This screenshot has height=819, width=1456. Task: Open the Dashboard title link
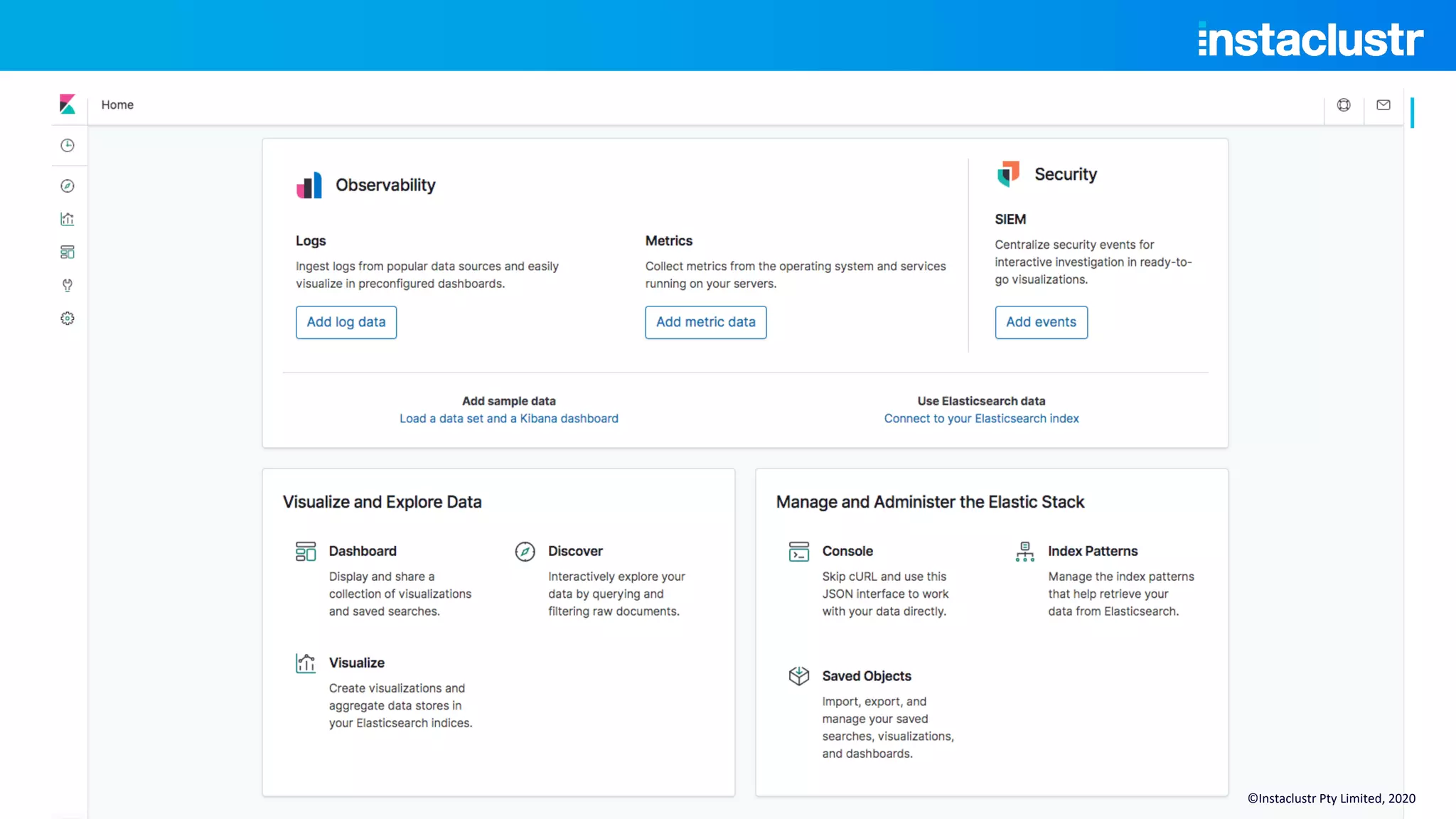[x=363, y=551]
